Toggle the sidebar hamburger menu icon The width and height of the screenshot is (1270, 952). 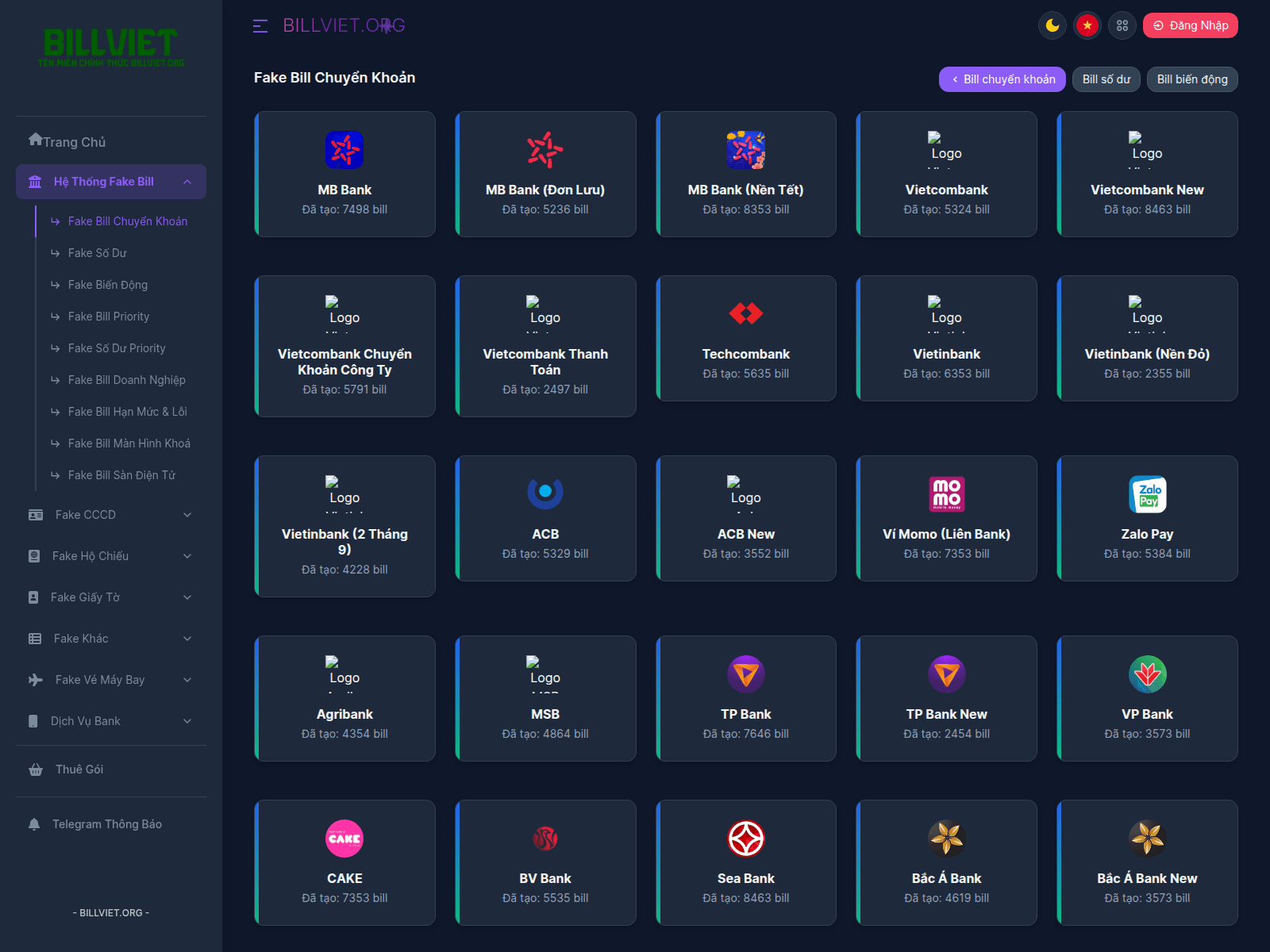coord(260,26)
